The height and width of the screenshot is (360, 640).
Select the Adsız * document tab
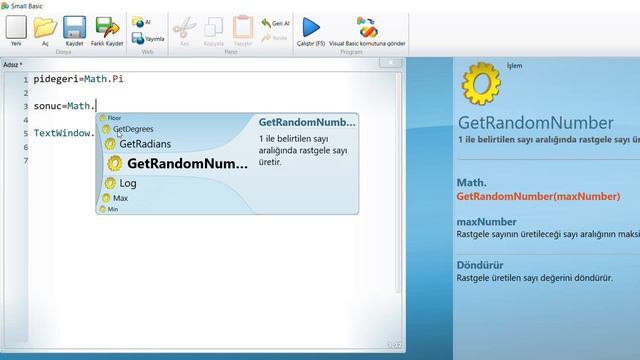[x=13, y=65]
